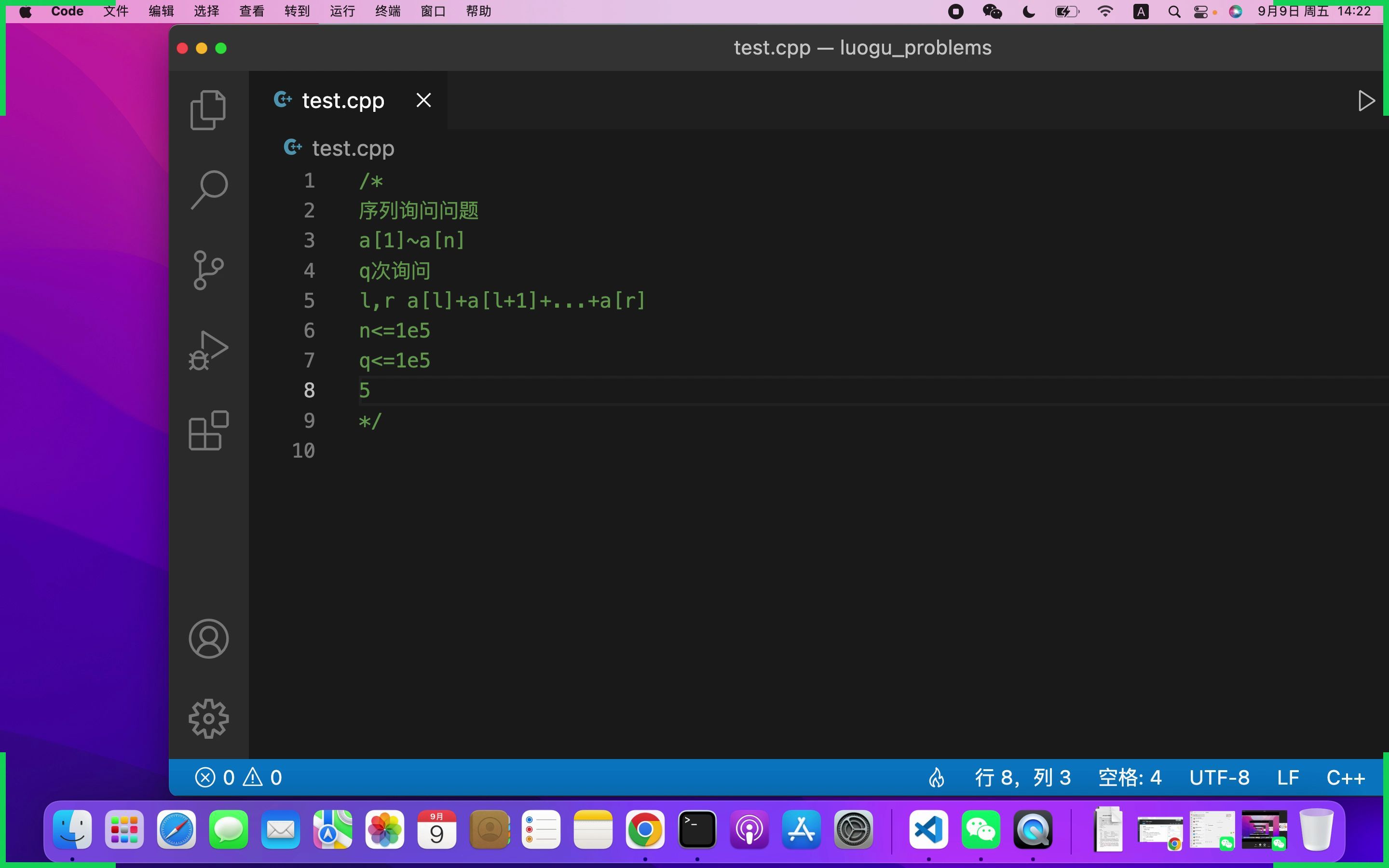Screen dimensions: 1389x868
Task: Open Notes from the Dock
Action: pyautogui.click(x=593, y=829)
